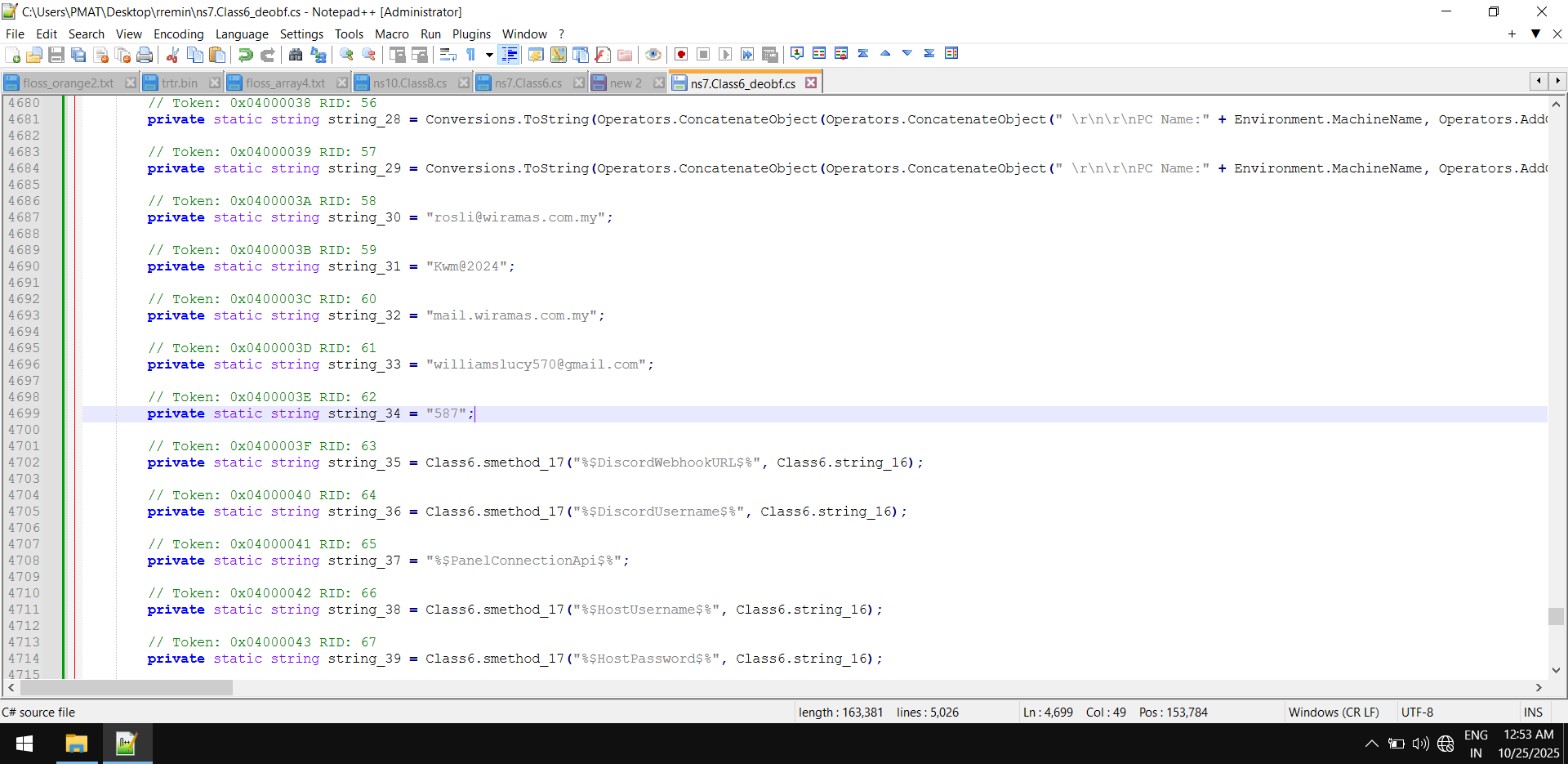
Task: Close the floss_orange2.txt tab
Action: point(131,83)
